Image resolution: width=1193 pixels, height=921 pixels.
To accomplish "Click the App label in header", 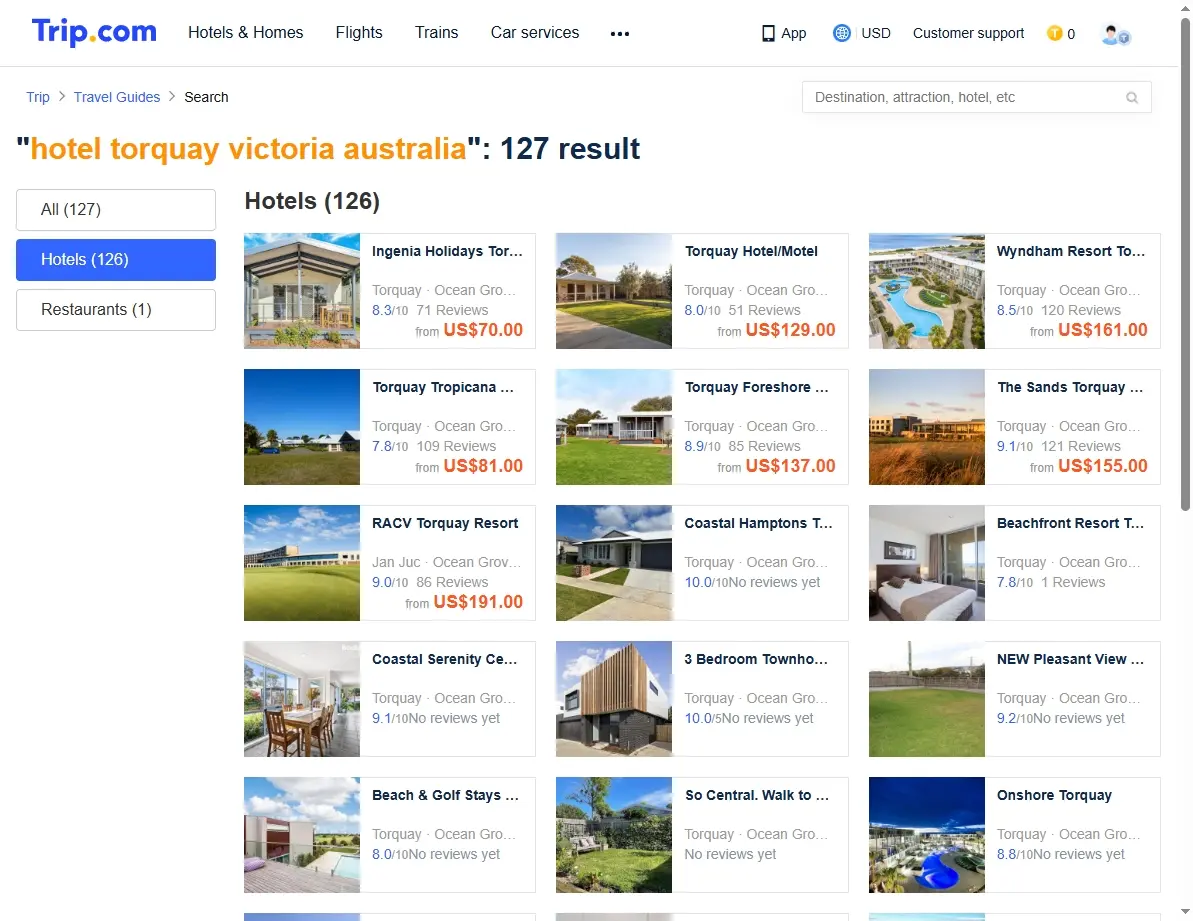I will (794, 33).
